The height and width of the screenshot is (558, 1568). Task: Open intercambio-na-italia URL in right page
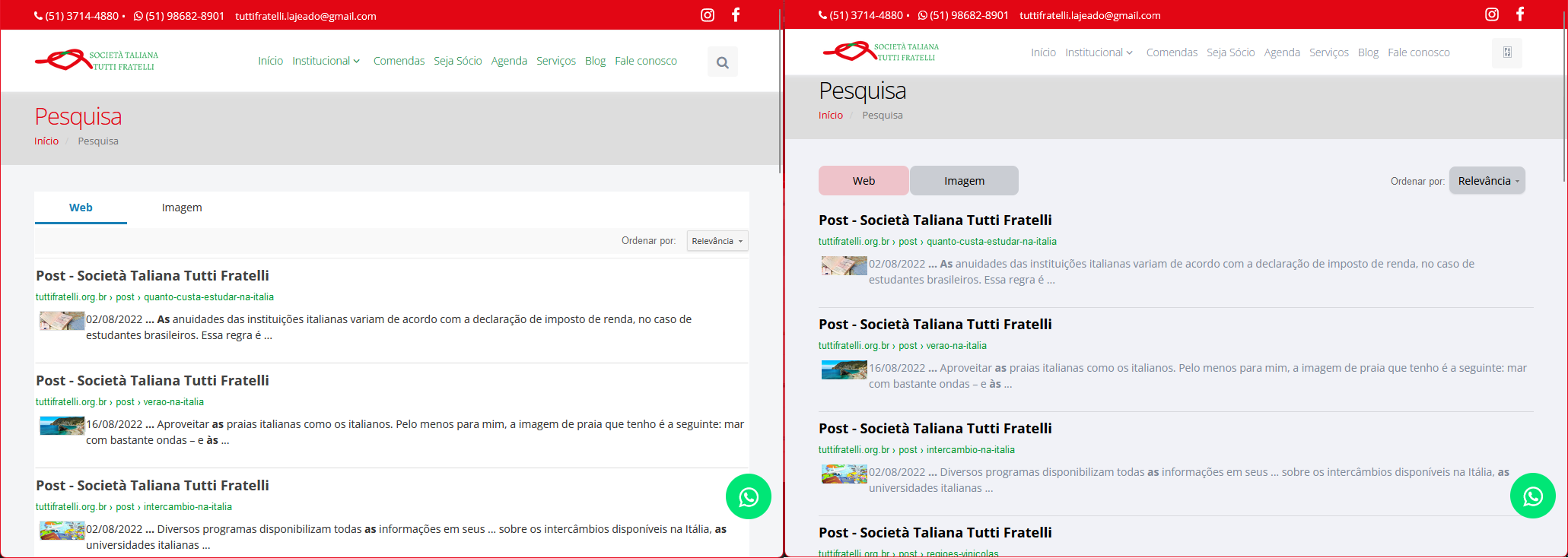(917, 450)
